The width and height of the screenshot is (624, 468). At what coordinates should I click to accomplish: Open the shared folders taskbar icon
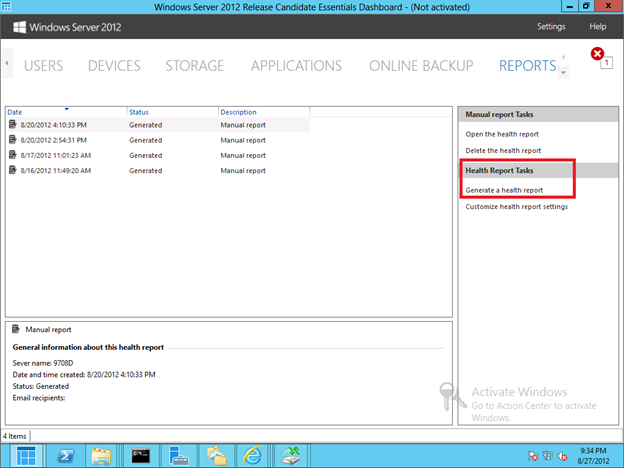tap(216, 456)
